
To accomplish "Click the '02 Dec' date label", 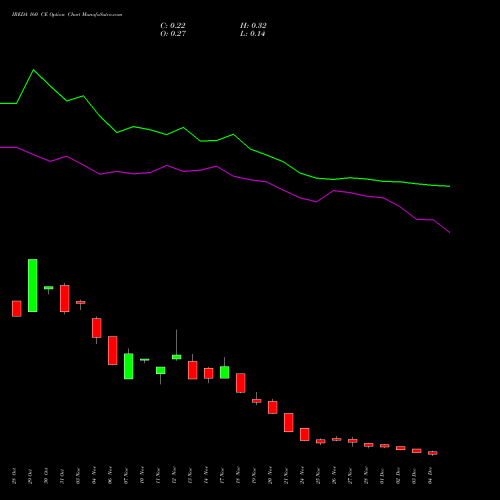I will pos(398,476).
